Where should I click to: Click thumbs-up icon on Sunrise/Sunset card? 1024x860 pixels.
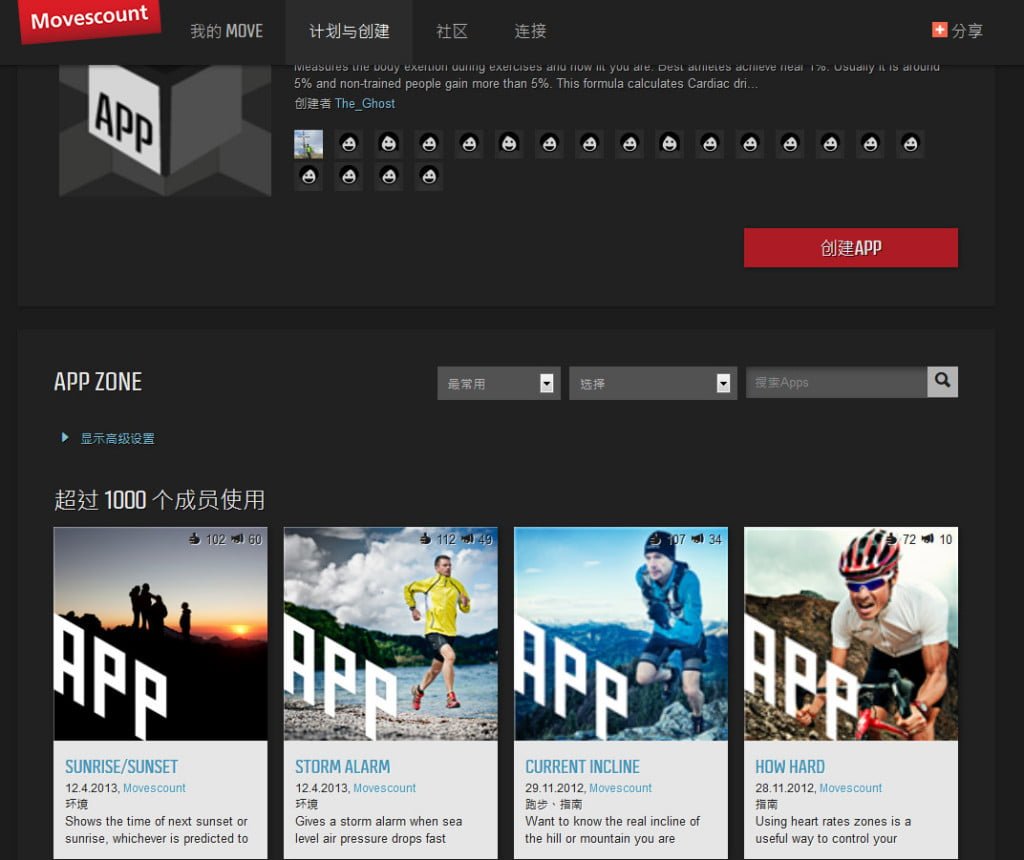coord(194,539)
